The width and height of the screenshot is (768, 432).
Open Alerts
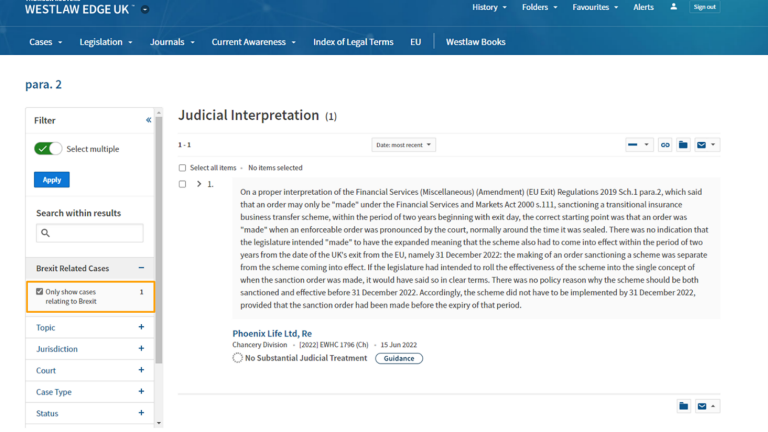tap(643, 7)
